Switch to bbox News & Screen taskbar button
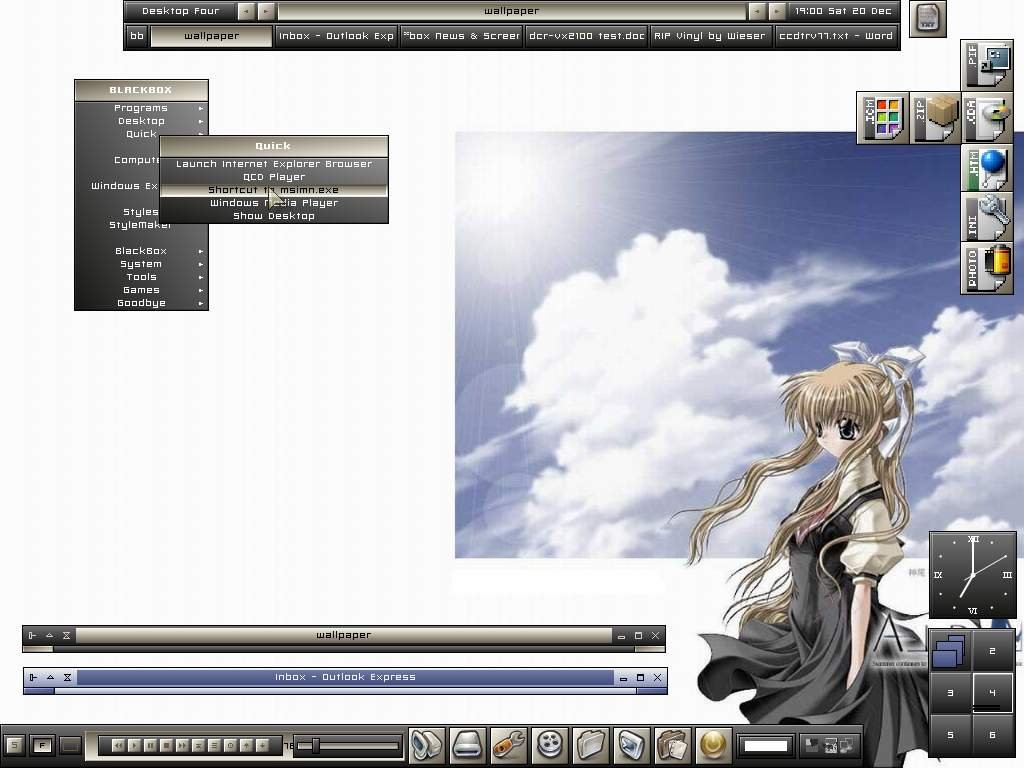Viewport: 1024px width, 768px height. point(462,36)
